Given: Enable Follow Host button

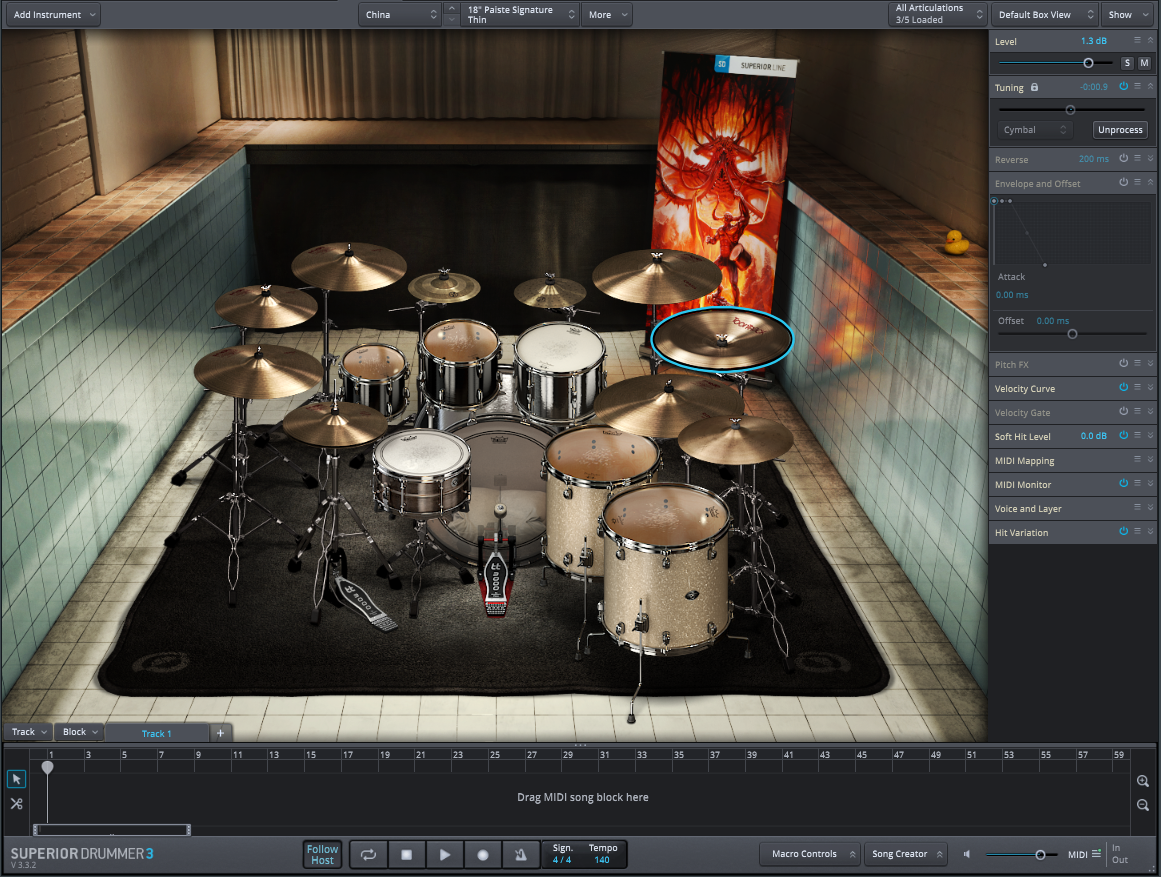Looking at the screenshot, I should click(x=322, y=855).
